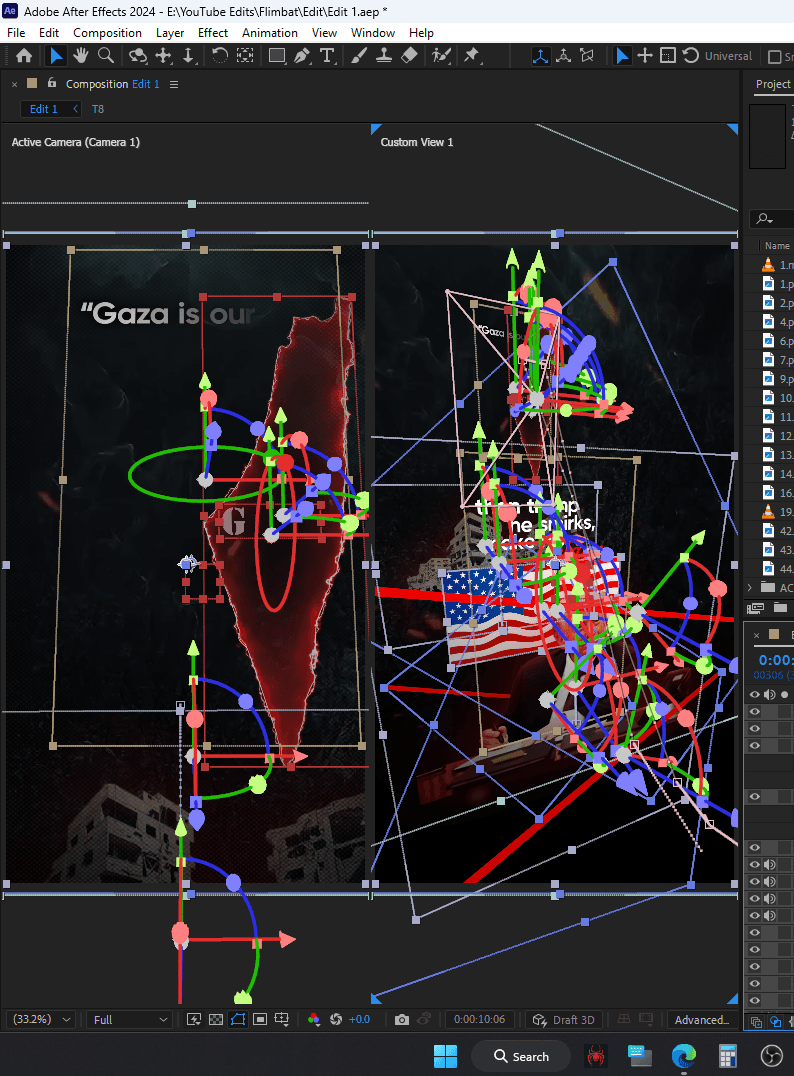The image size is (794, 1076).
Task: Open Show Channel color management button
Action: pyautogui.click(x=314, y=1020)
